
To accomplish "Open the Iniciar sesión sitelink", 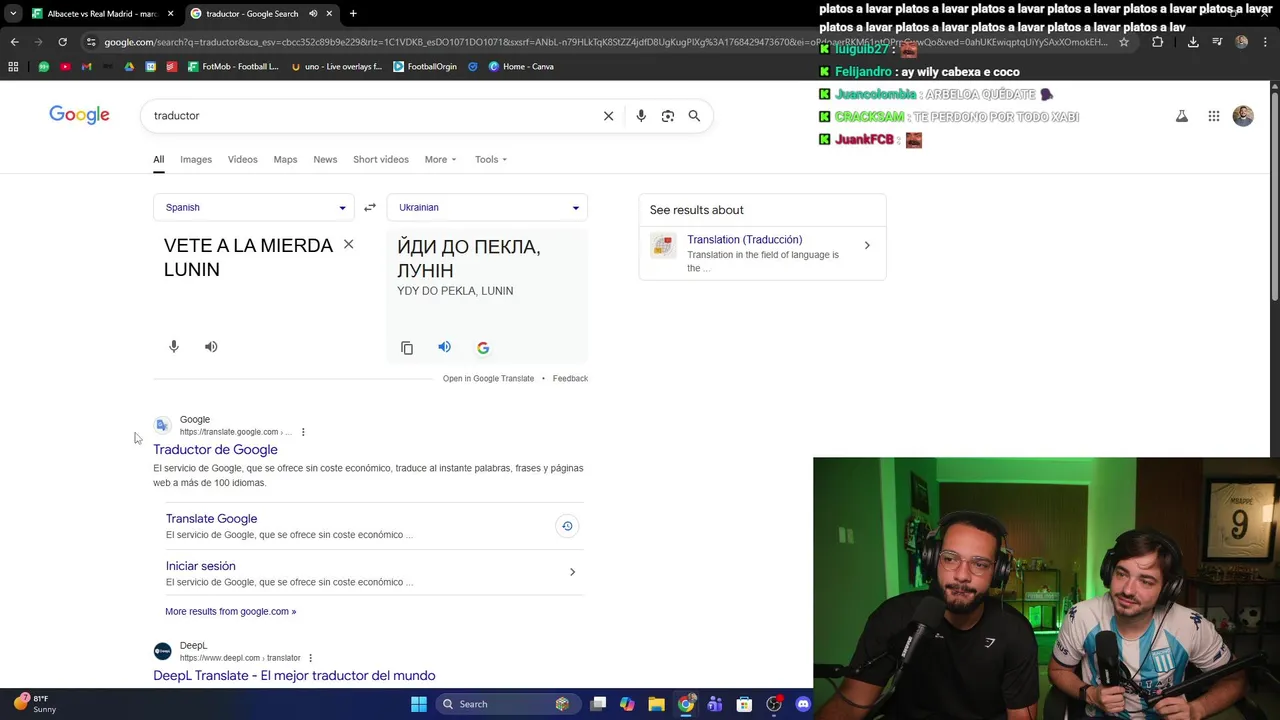I will coord(200,566).
